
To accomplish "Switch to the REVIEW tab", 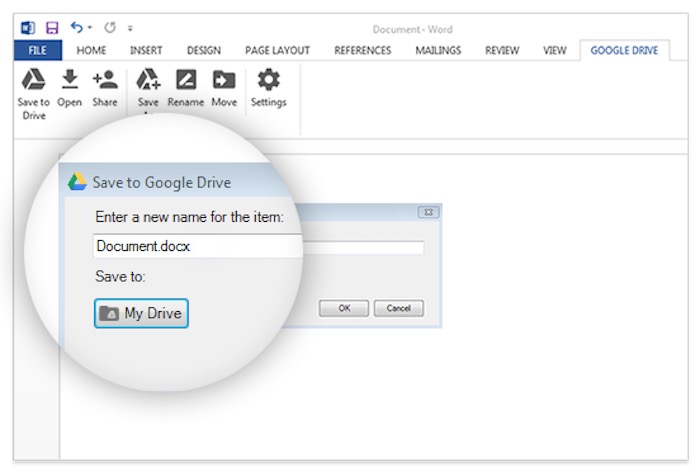I will click(x=502, y=50).
